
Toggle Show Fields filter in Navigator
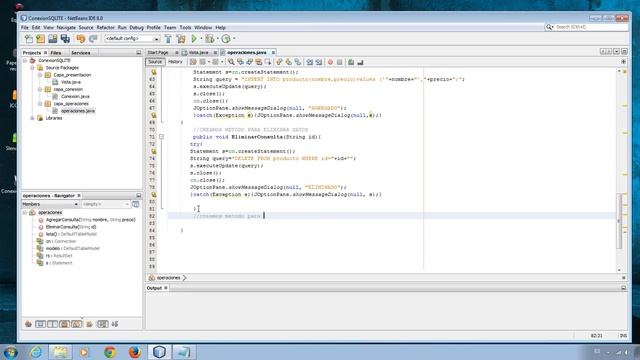[40, 324]
